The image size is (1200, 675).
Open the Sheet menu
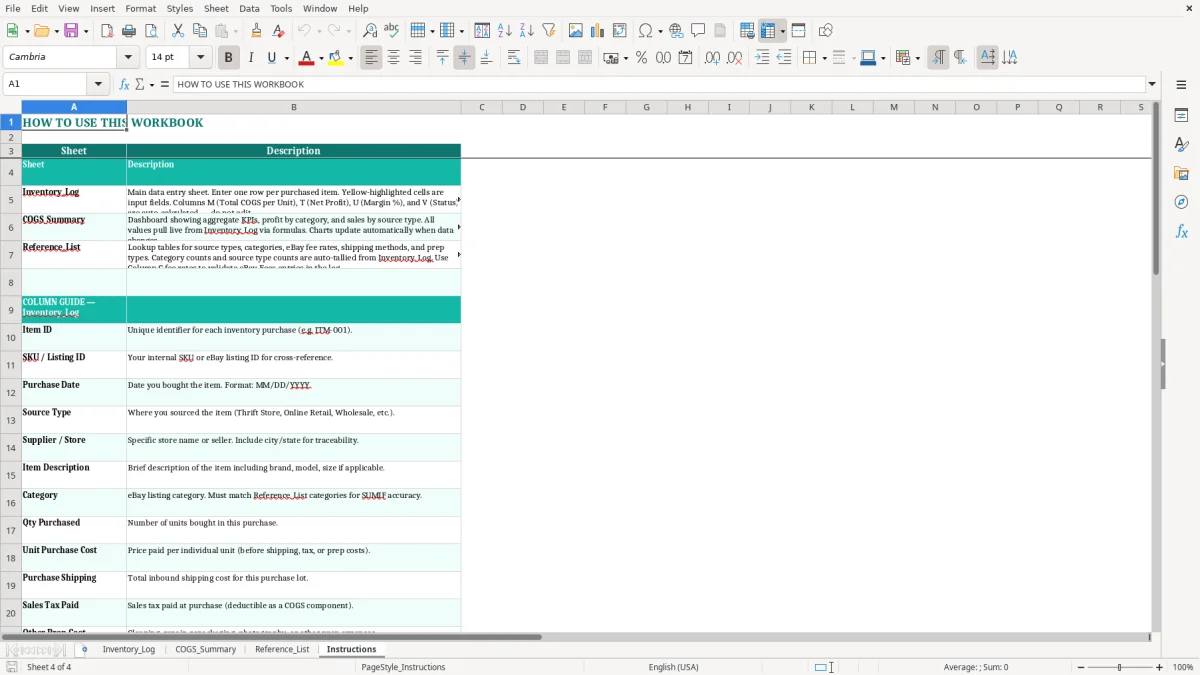point(217,8)
